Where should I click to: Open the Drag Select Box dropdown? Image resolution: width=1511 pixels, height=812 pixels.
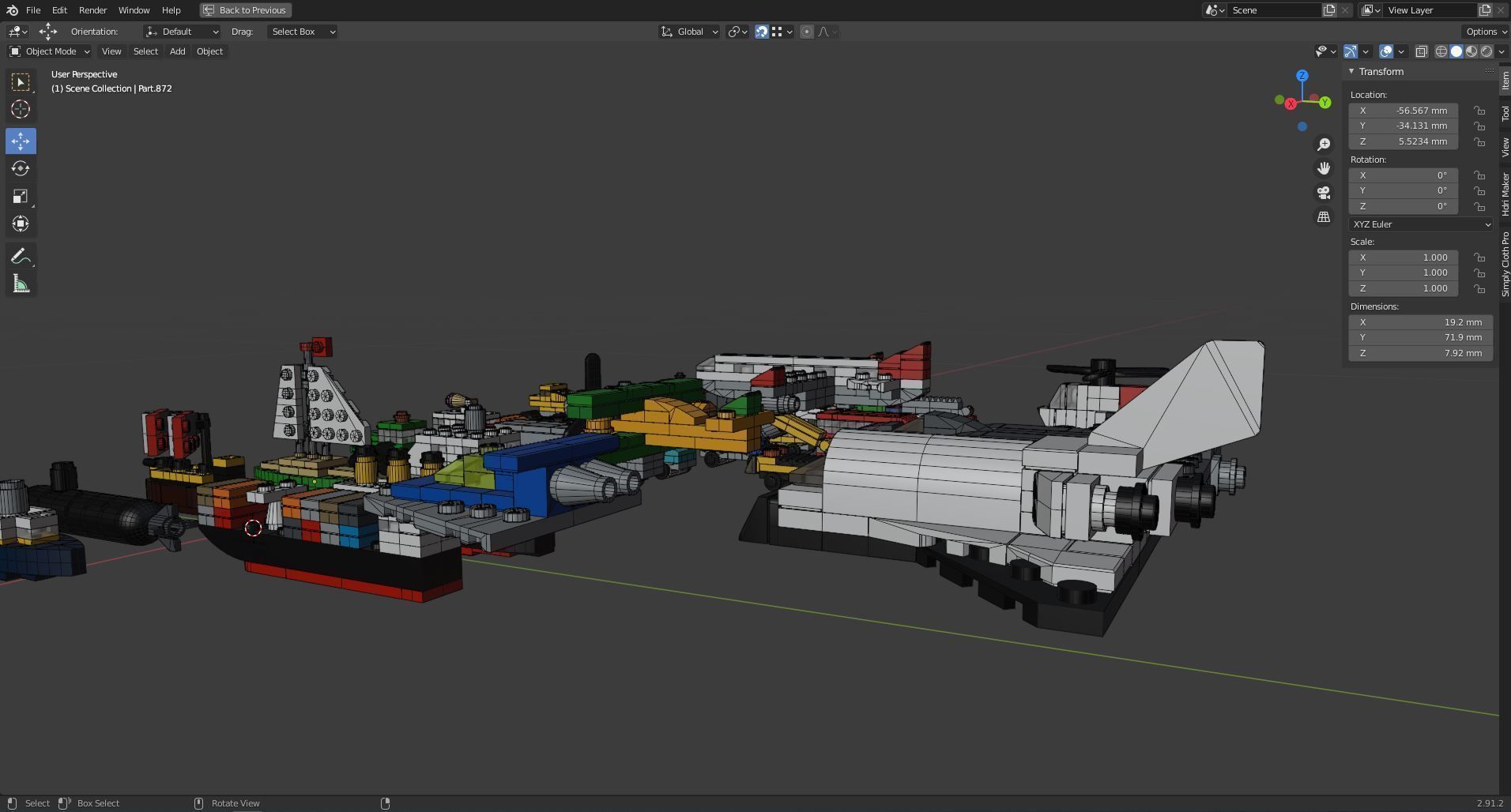pyautogui.click(x=302, y=32)
